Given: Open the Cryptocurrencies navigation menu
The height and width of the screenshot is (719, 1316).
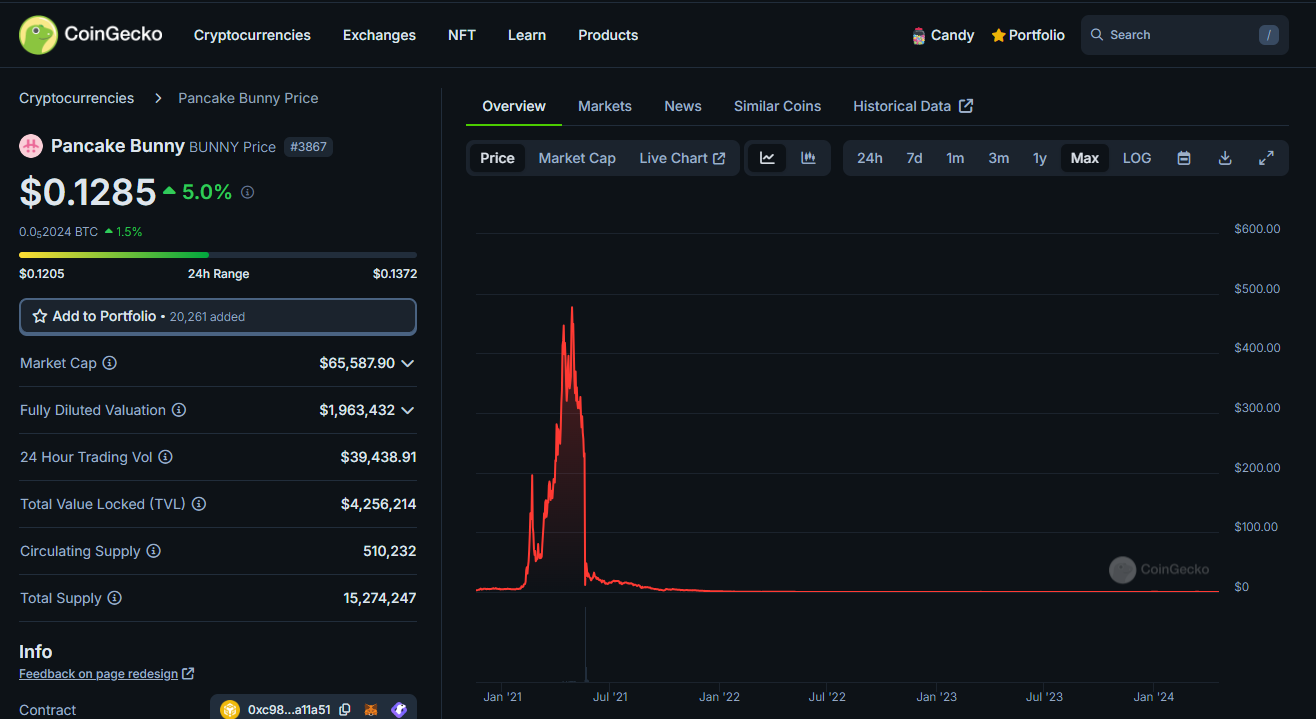Looking at the screenshot, I should point(252,35).
